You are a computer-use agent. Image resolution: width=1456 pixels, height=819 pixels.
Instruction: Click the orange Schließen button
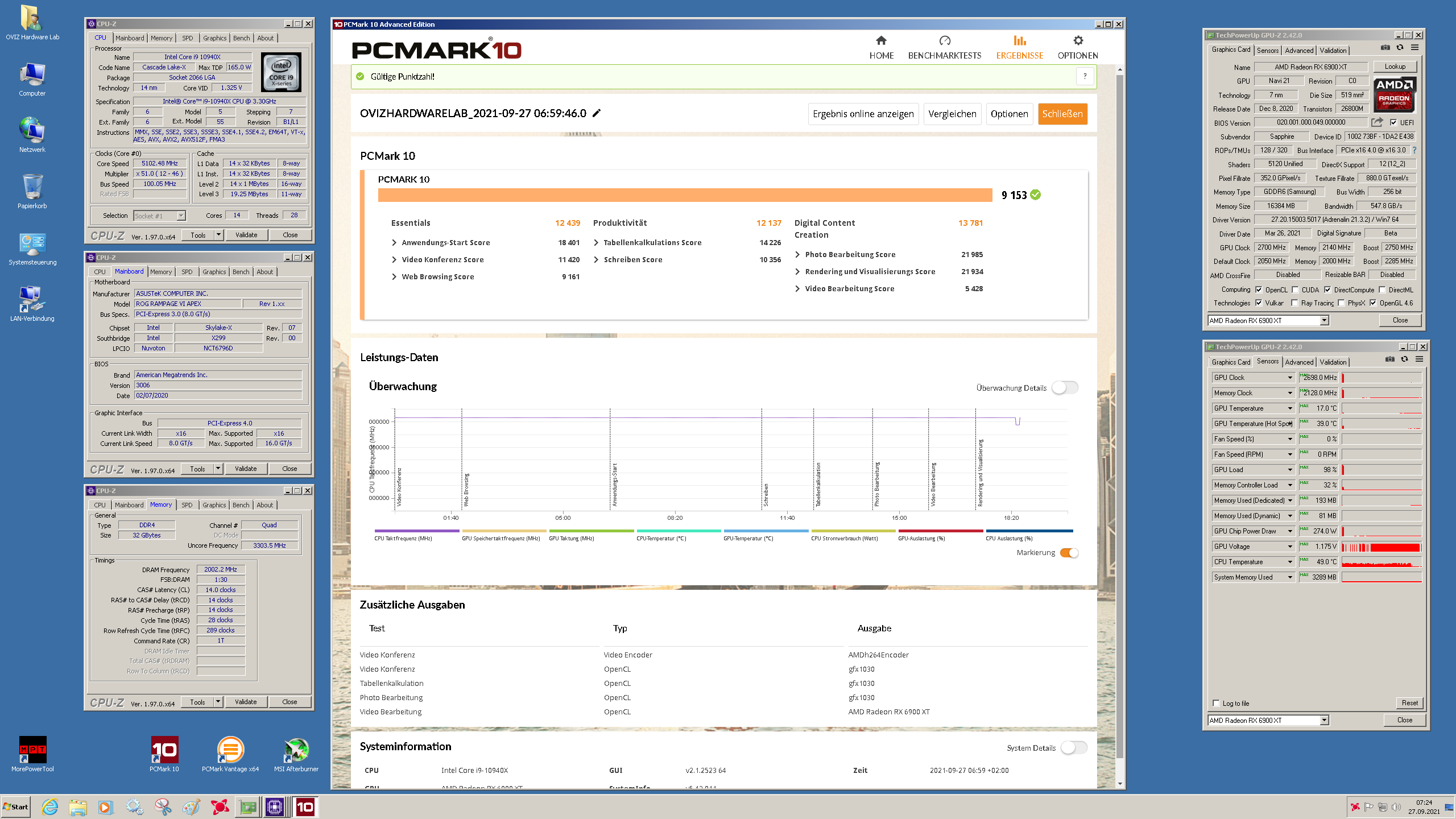point(1062,114)
